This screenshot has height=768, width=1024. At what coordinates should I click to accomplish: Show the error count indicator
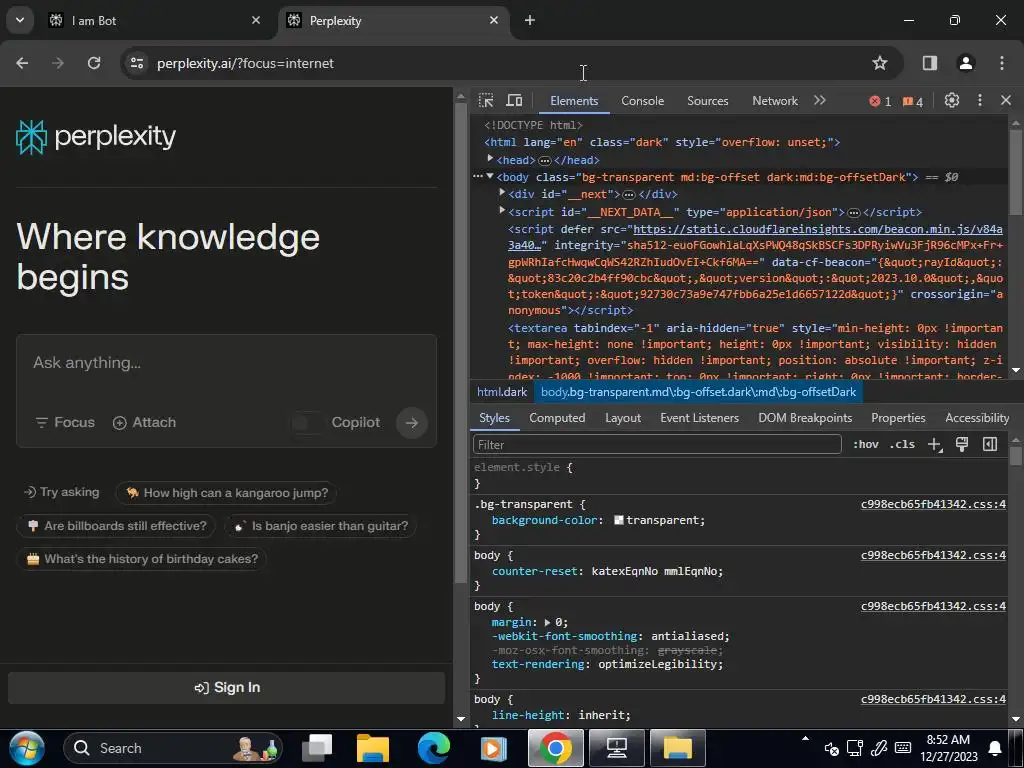point(880,101)
